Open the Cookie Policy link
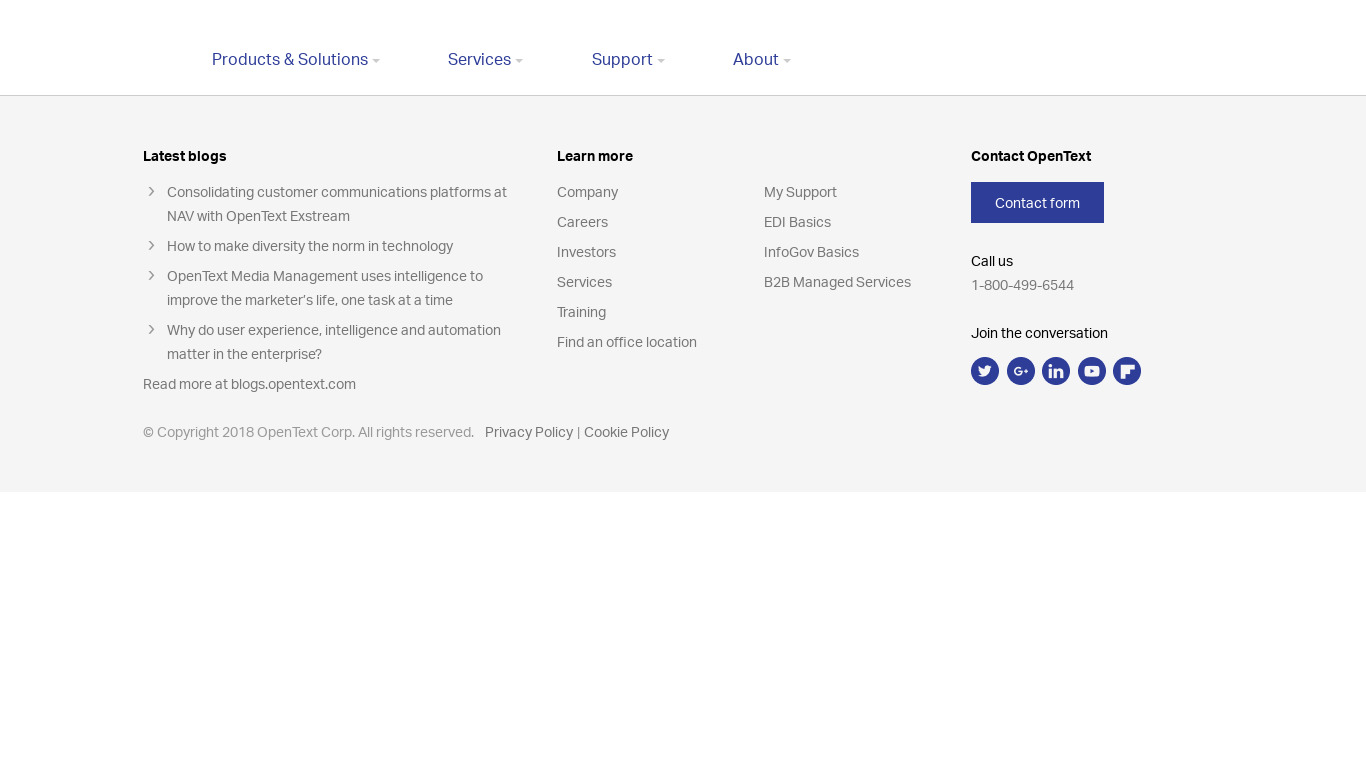 [626, 432]
